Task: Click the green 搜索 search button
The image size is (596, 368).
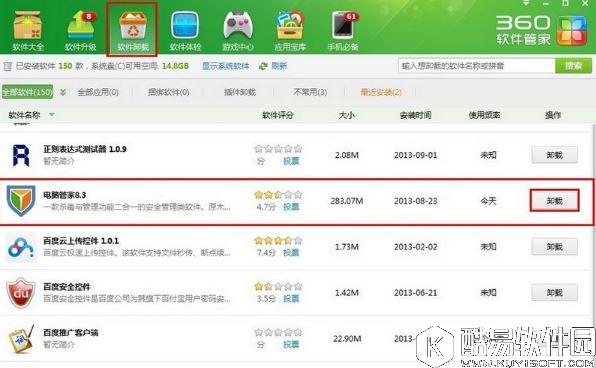Action: [573, 66]
